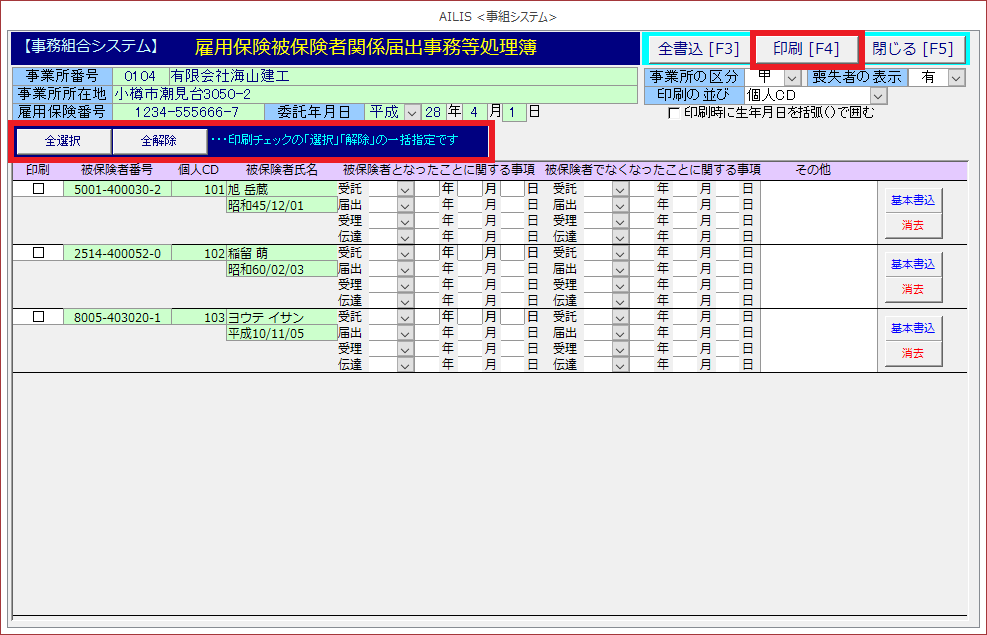Viewport: 987px width, 635px height.
Task: Click 基本書込 for employee 稲留 萌
Action: click(x=912, y=264)
